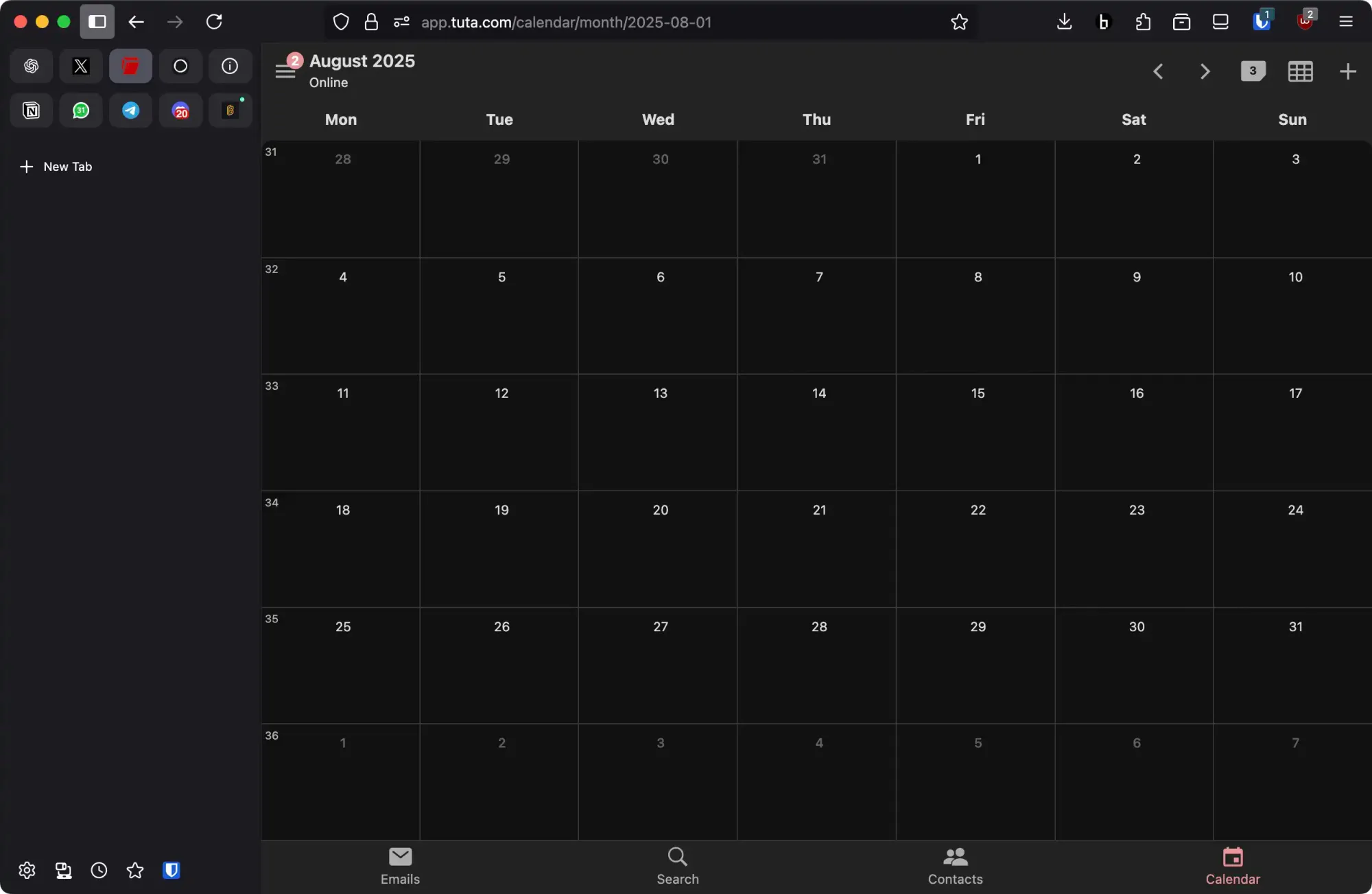Jump to today using the 3 icon
The height and width of the screenshot is (894, 1372).
pyautogui.click(x=1253, y=71)
